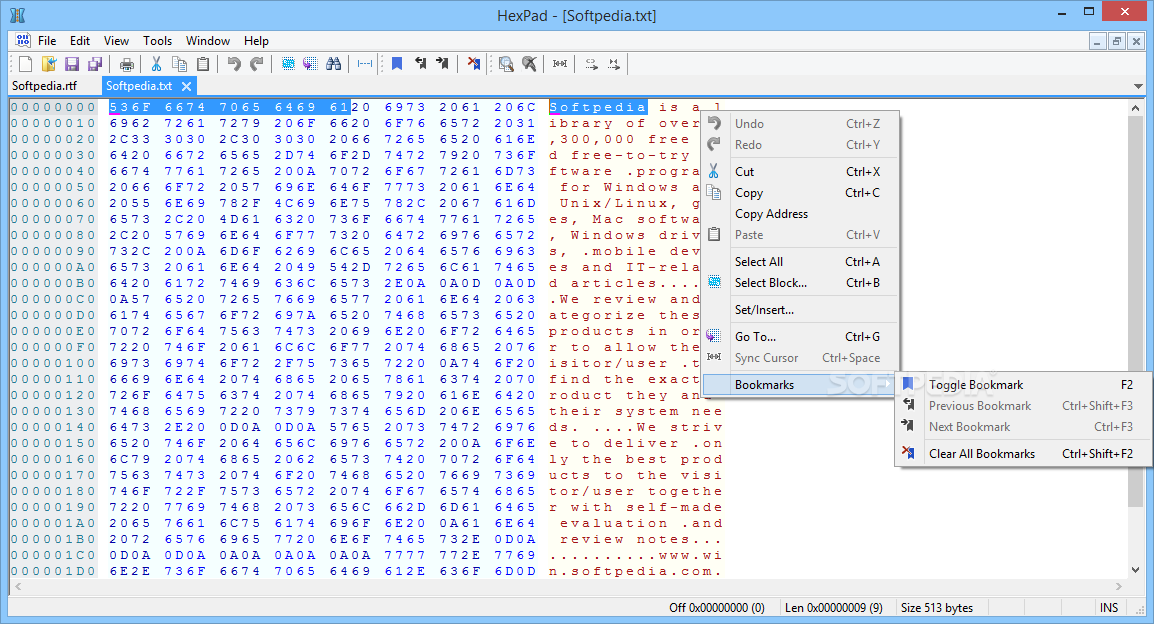Click the INS status bar indicator
Screen dimensions: 1154x624
(x=1108, y=608)
